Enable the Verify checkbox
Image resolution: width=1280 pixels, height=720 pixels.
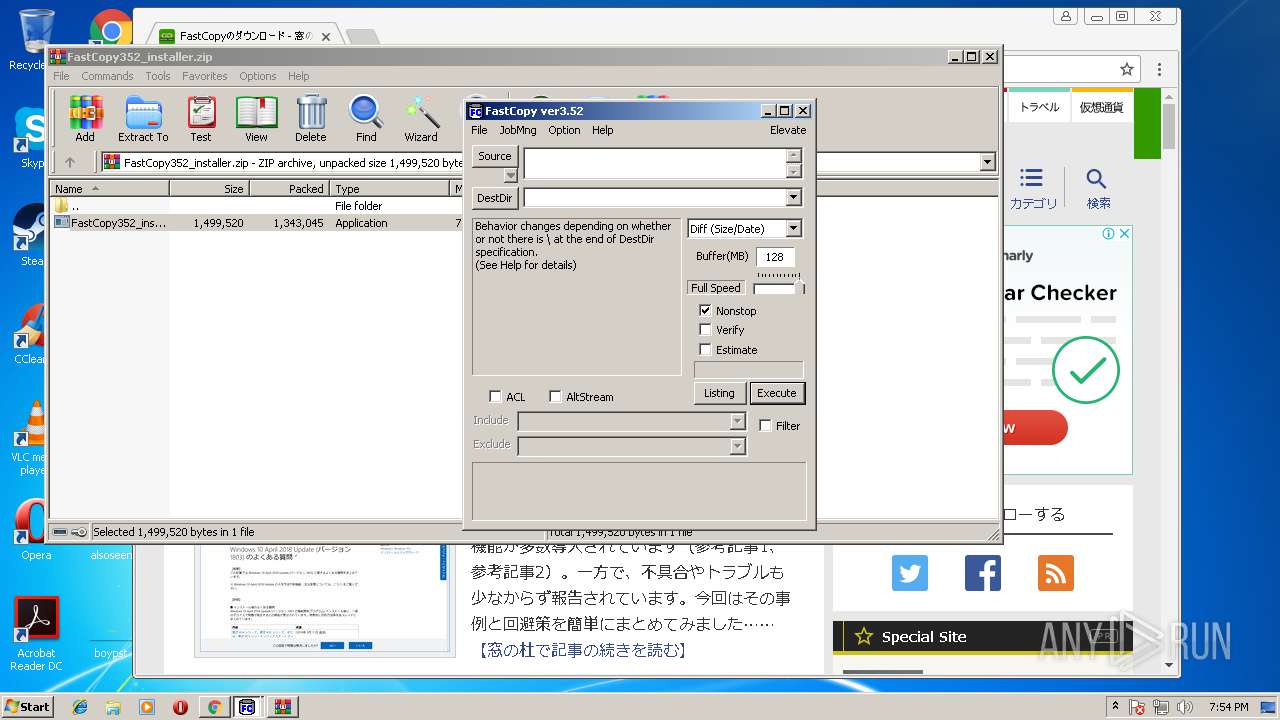705,330
